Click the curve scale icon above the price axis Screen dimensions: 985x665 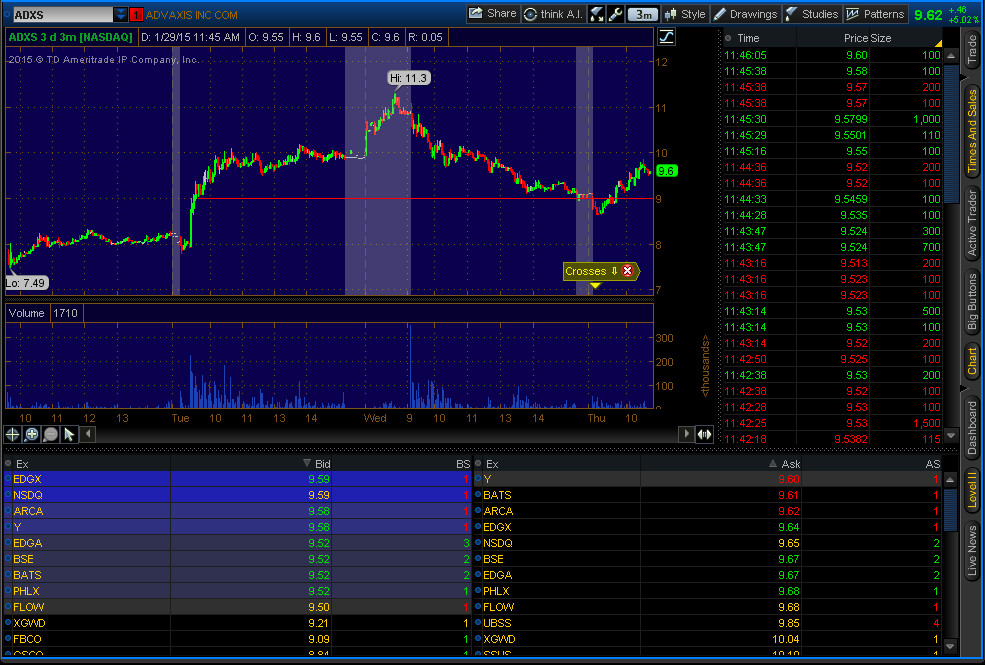(x=666, y=37)
